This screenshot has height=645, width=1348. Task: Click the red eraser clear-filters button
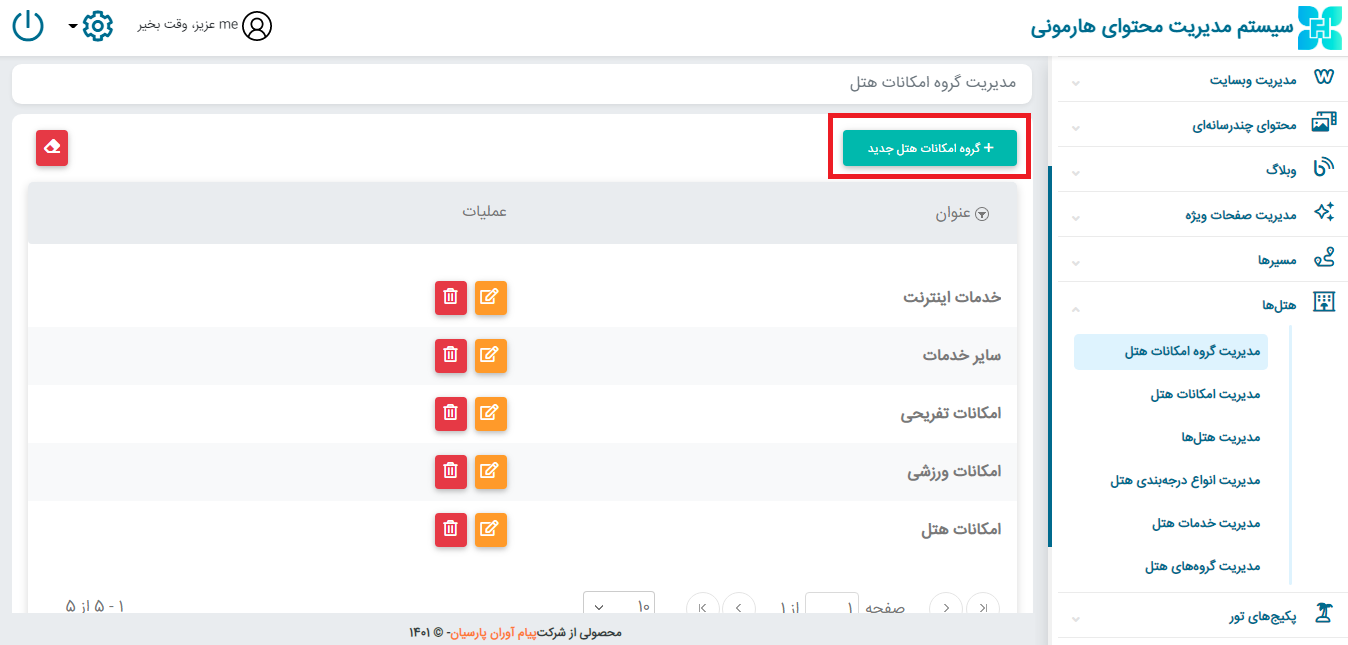pyautogui.click(x=52, y=147)
